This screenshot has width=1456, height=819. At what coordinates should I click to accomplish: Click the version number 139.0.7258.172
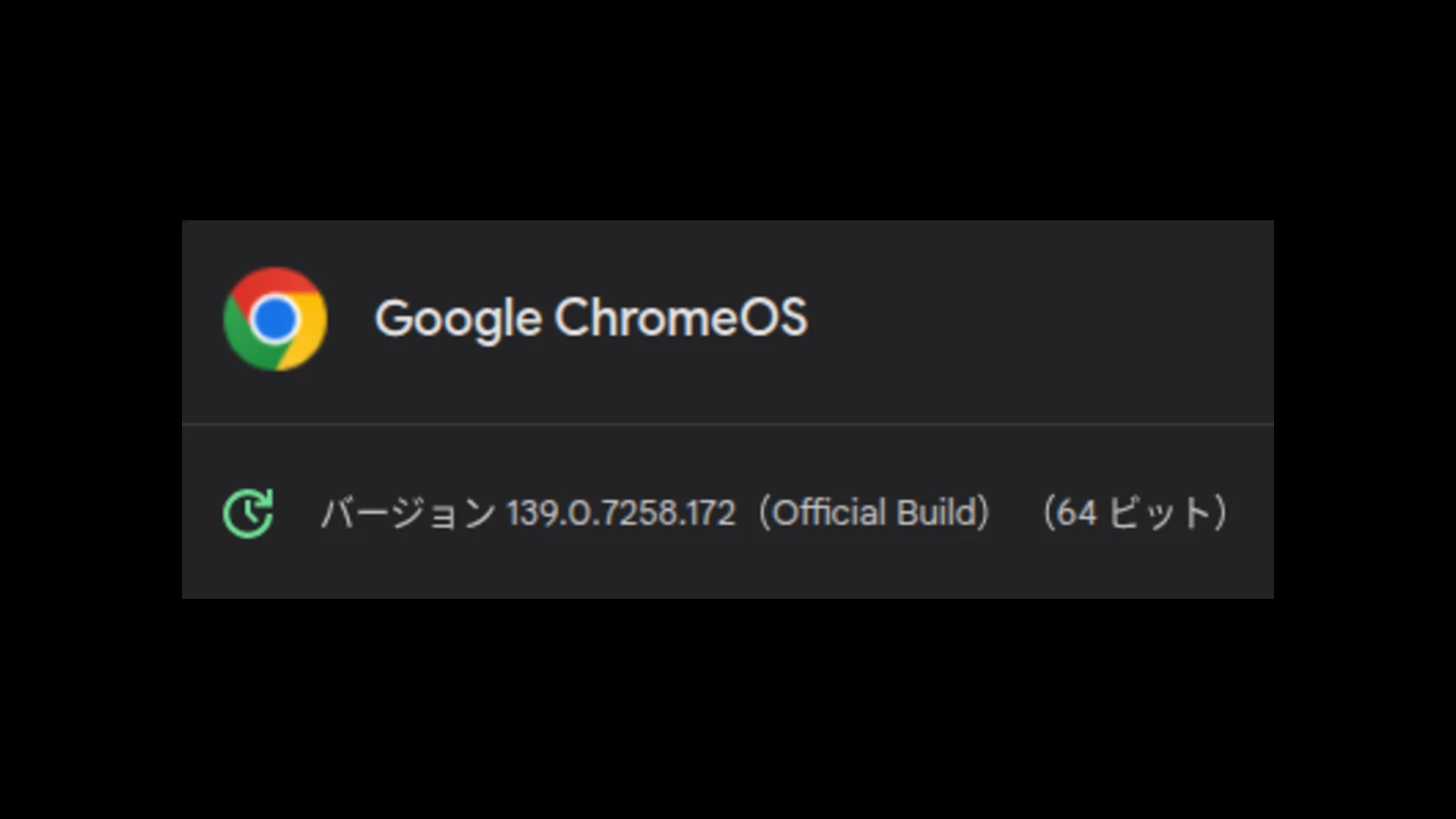click(x=621, y=513)
